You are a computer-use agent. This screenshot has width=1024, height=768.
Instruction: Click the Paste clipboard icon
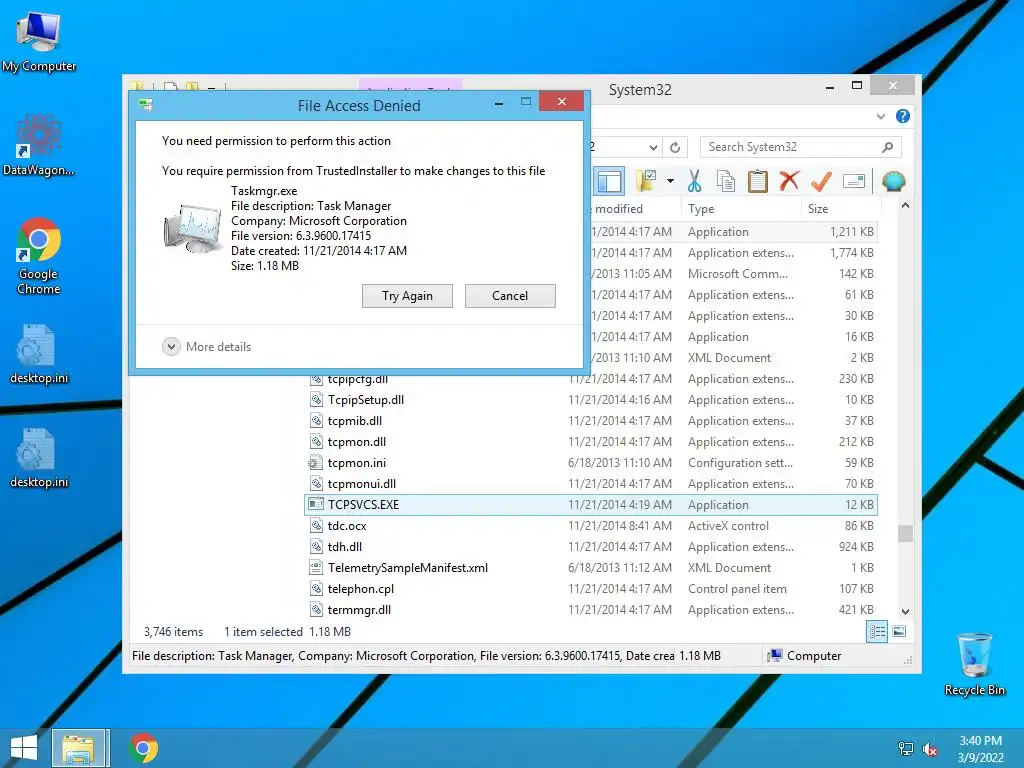pyautogui.click(x=758, y=181)
